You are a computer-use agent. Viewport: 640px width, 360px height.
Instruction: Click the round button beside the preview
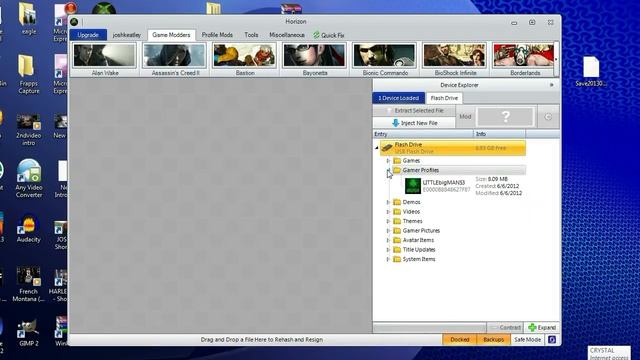tap(548, 117)
